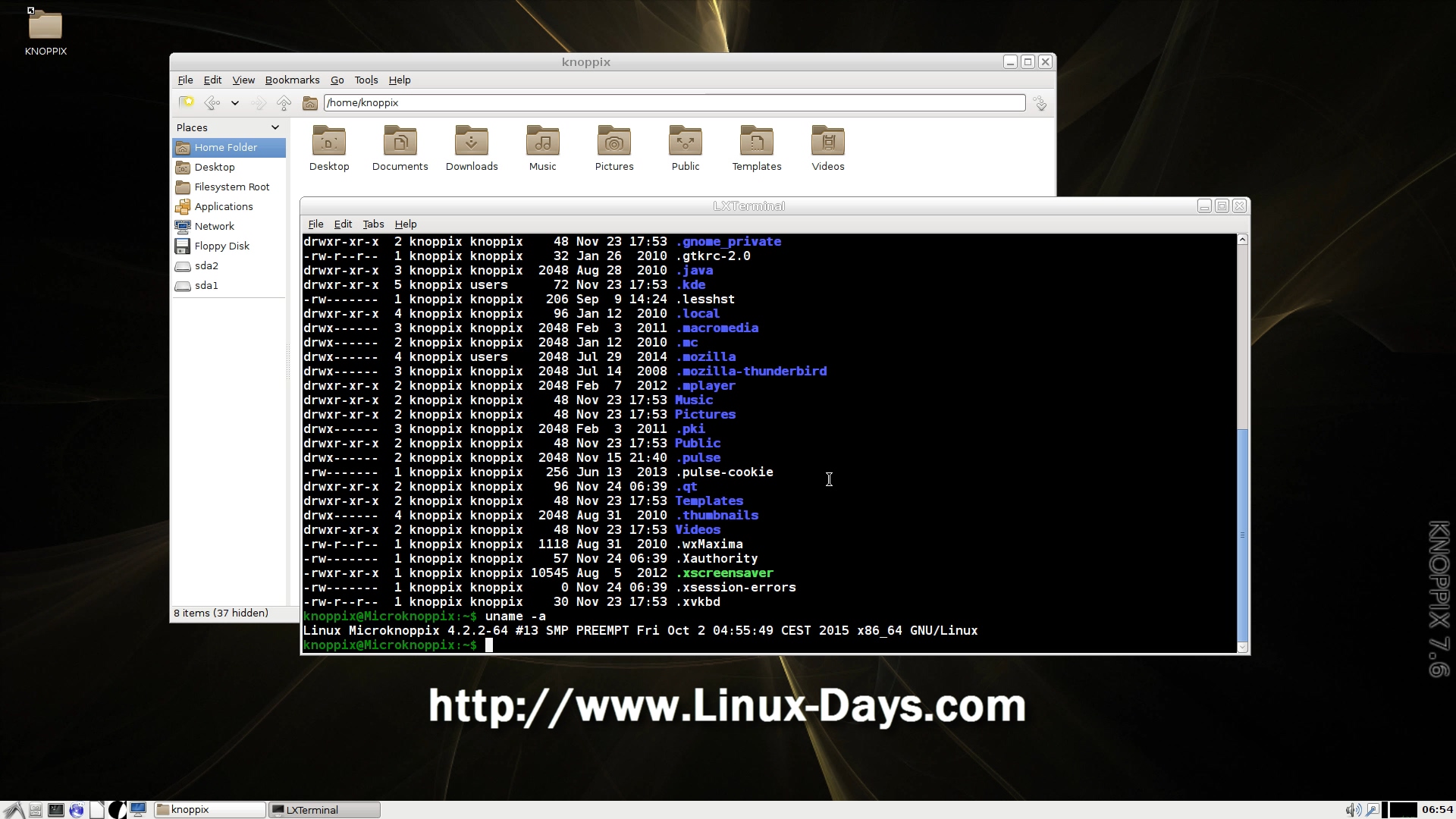Click the uname -a output line in terminal
1456x819 pixels.
(x=640, y=631)
